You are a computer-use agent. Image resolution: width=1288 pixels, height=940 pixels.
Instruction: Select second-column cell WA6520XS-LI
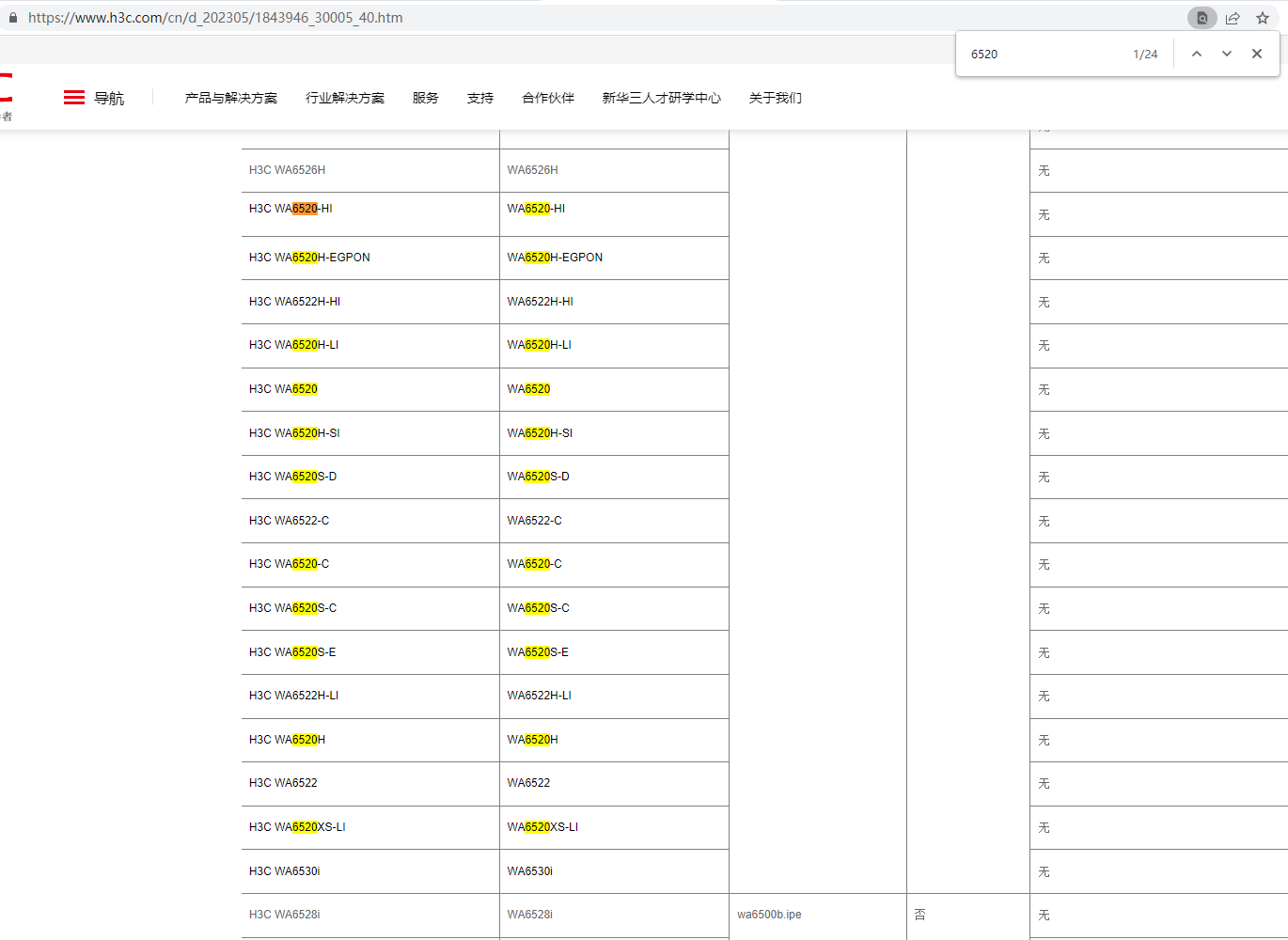point(542,827)
